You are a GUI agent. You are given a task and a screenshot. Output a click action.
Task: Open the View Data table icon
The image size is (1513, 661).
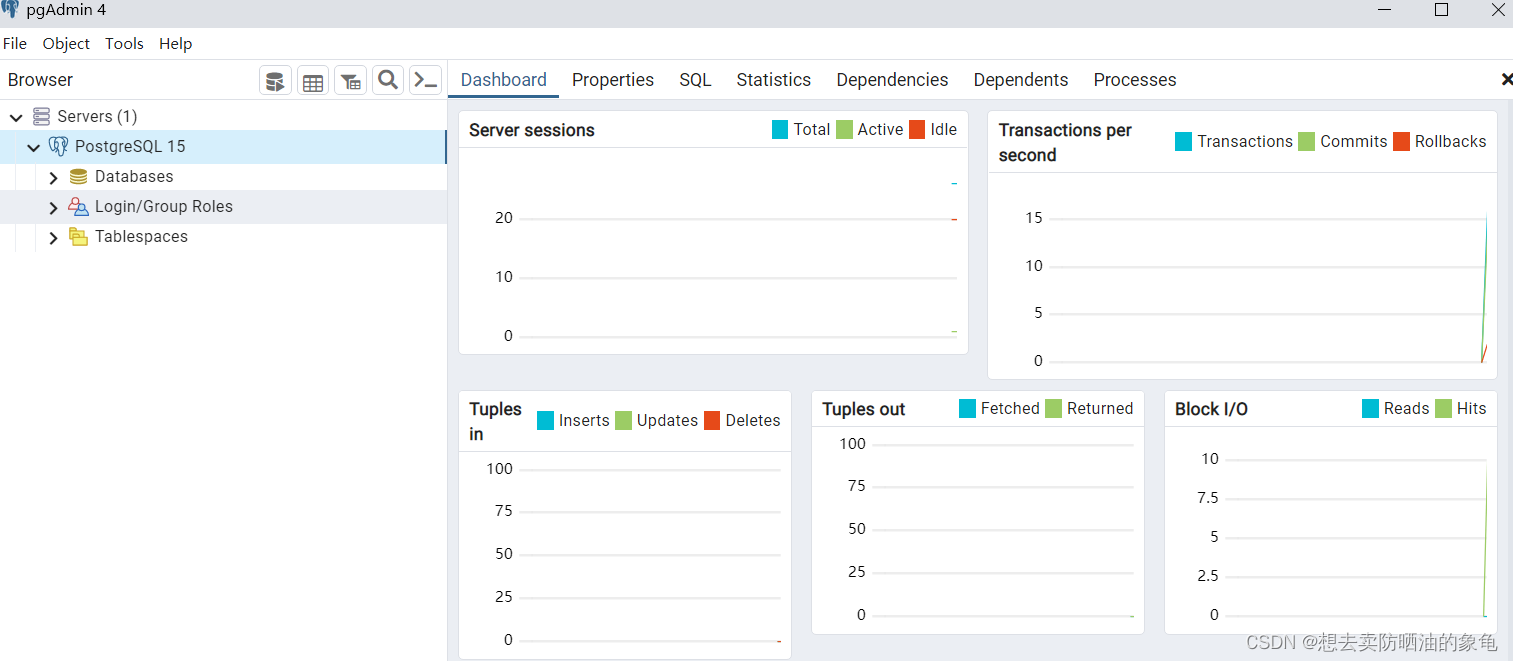tap(313, 80)
